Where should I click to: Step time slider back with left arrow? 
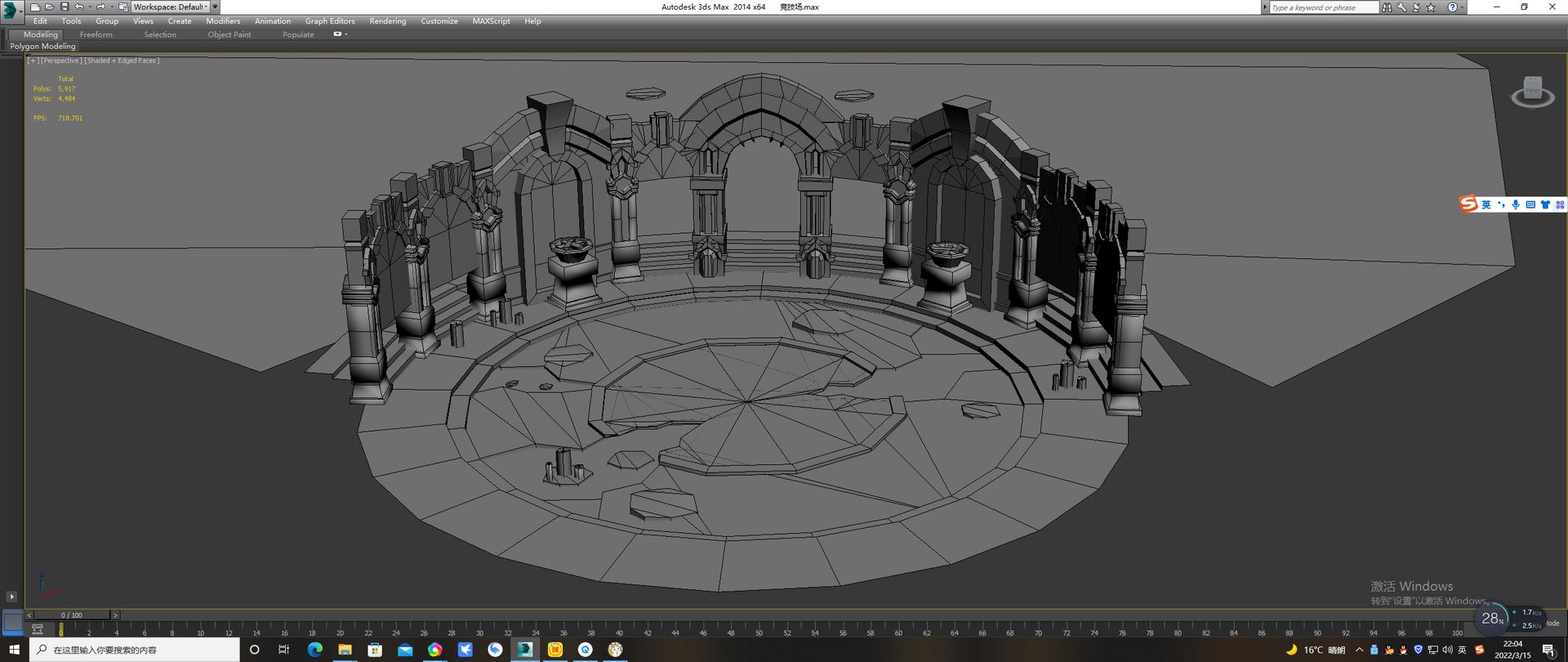[x=29, y=615]
